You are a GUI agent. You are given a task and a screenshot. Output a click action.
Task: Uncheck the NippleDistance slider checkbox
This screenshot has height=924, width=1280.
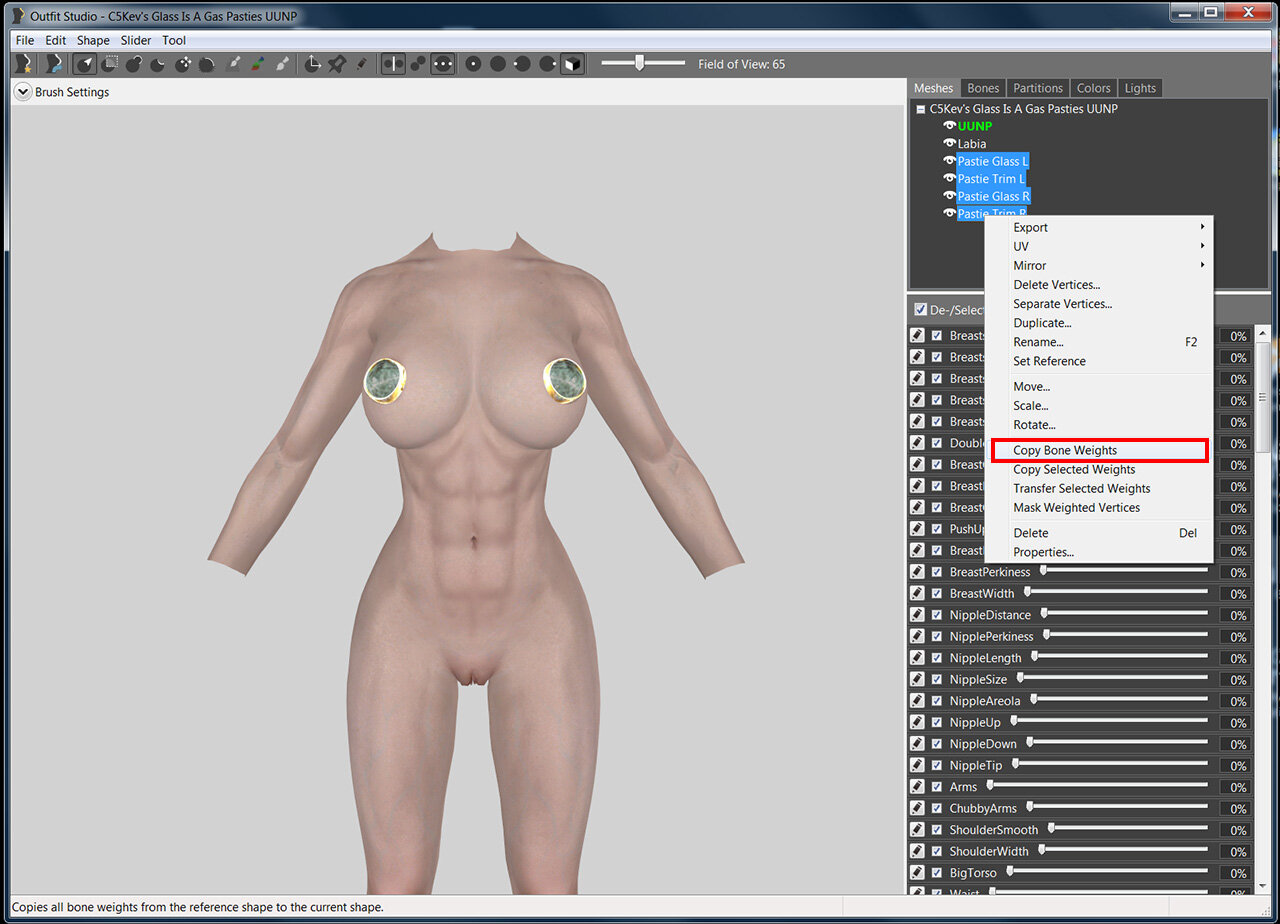937,615
